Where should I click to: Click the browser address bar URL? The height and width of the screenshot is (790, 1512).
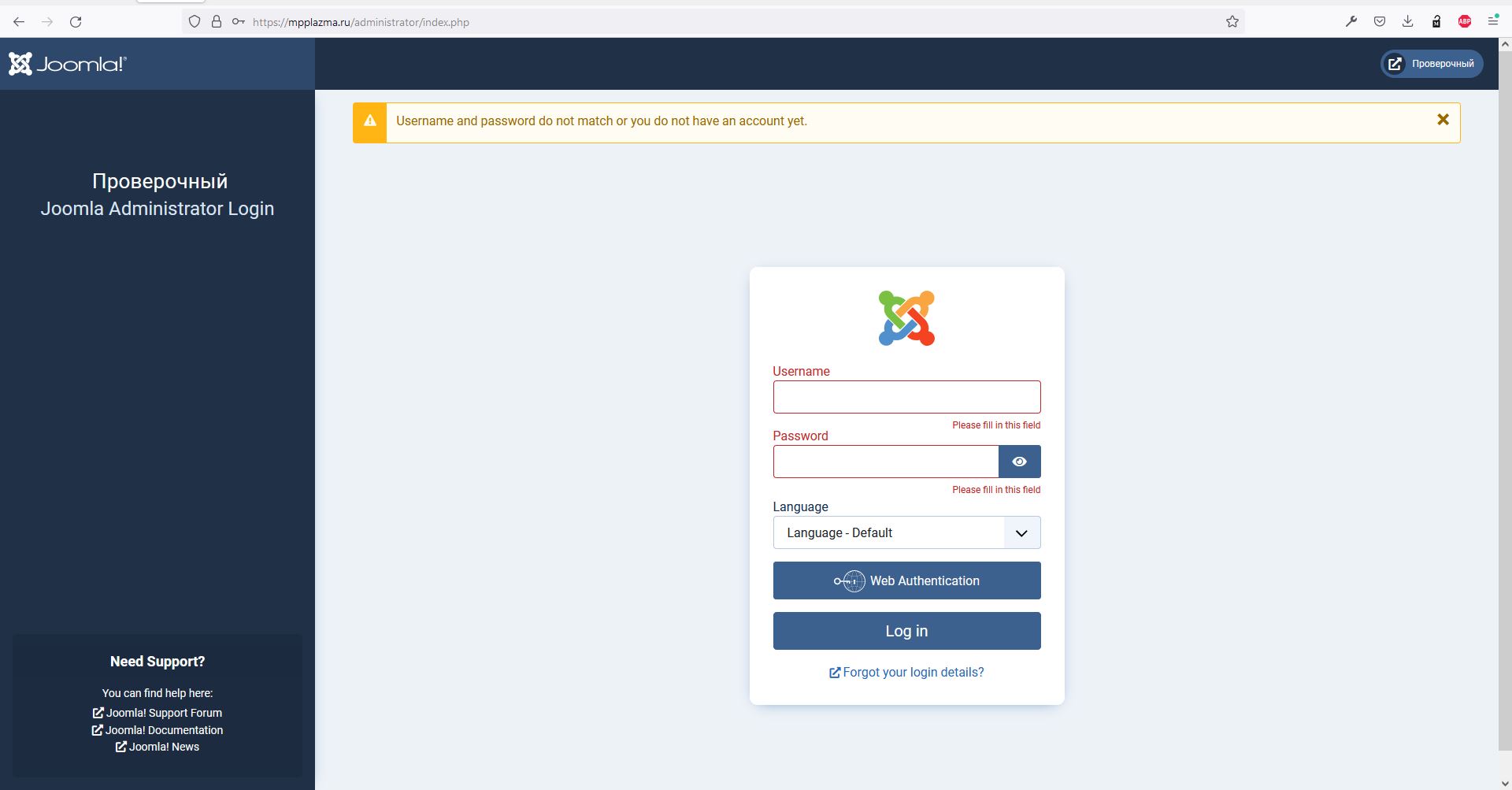tap(361, 22)
